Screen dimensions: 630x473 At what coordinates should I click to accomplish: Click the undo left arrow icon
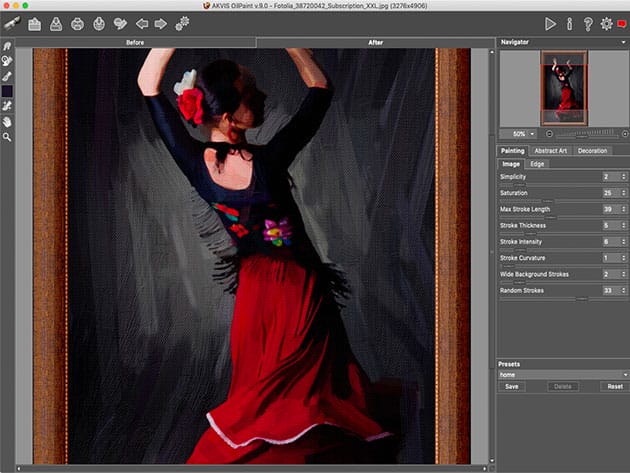(x=141, y=23)
